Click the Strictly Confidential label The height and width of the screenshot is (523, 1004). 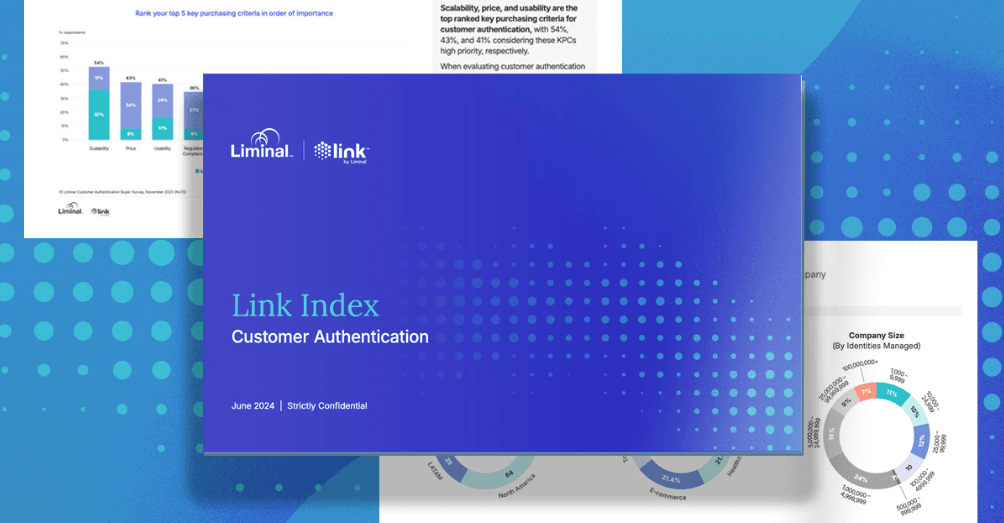click(x=327, y=406)
